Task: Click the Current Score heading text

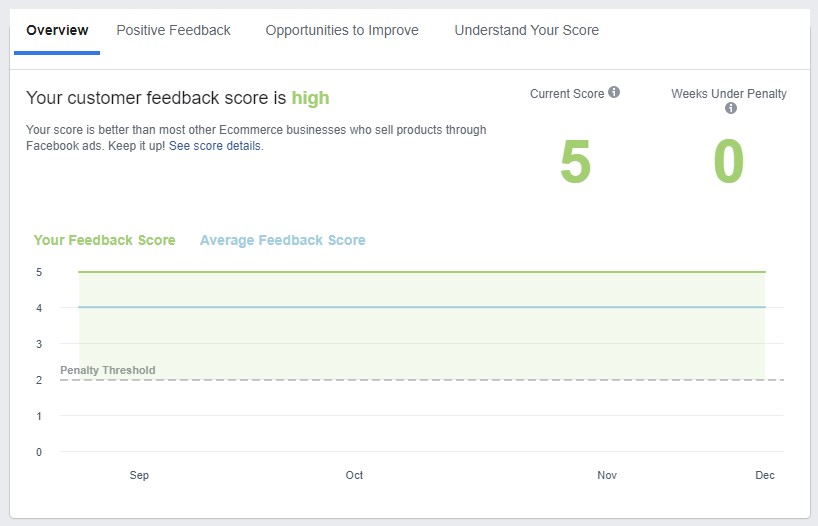Action: [x=567, y=94]
